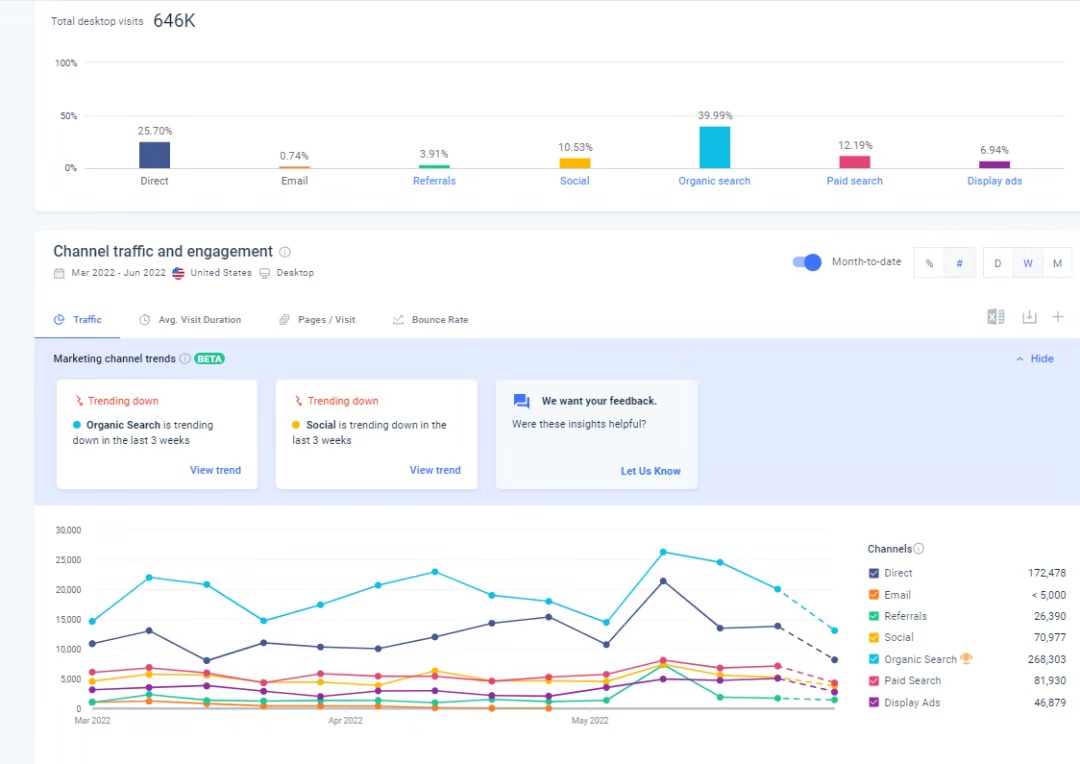Click the trophy icon beside Organic Search
Screen dimensions: 1080x764
point(966,659)
